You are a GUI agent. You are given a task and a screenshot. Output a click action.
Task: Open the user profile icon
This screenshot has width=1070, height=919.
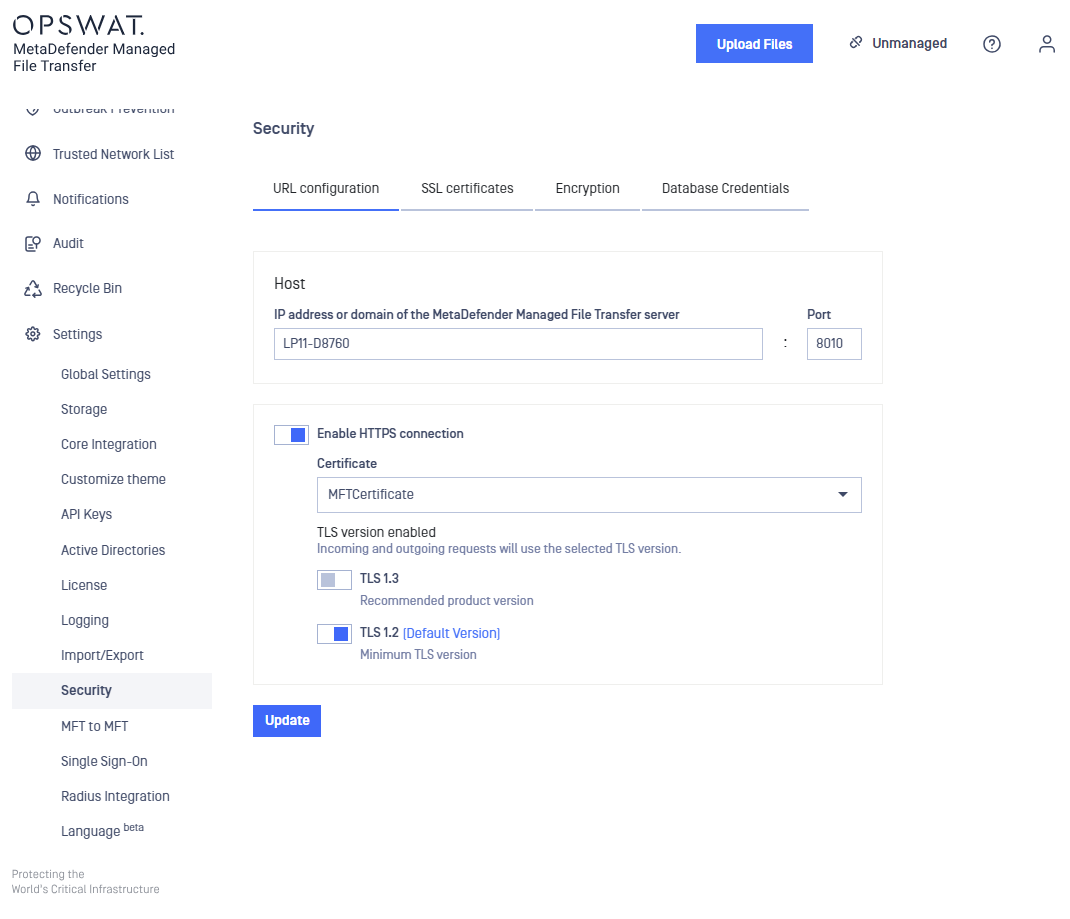tap(1047, 44)
